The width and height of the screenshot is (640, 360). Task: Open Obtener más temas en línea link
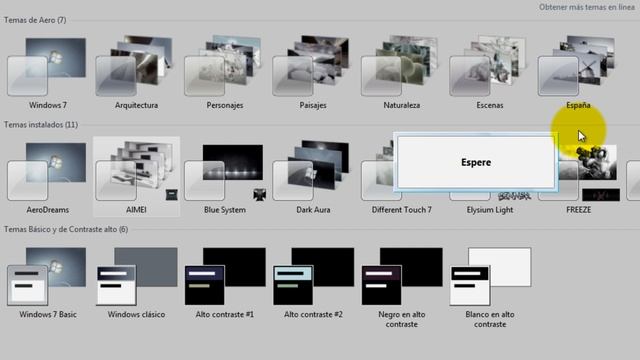click(x=587, y=7)
